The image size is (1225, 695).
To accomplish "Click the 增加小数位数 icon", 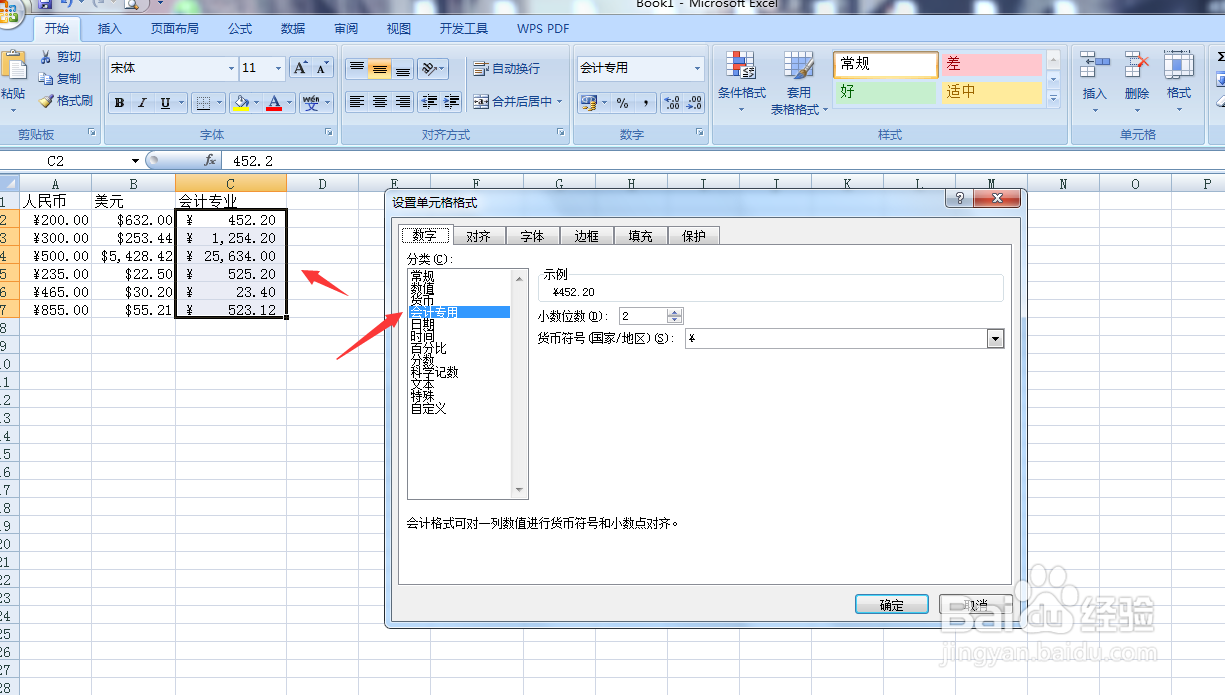I will tap(669, 102).
